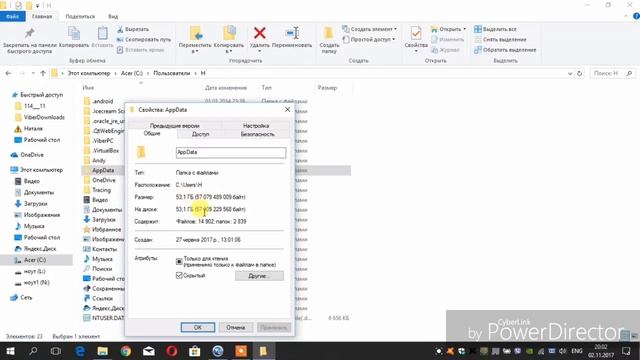This screenshot has width=640, height=360.
Task: Click the Back navigation arrow
Action: coord(9,73)
